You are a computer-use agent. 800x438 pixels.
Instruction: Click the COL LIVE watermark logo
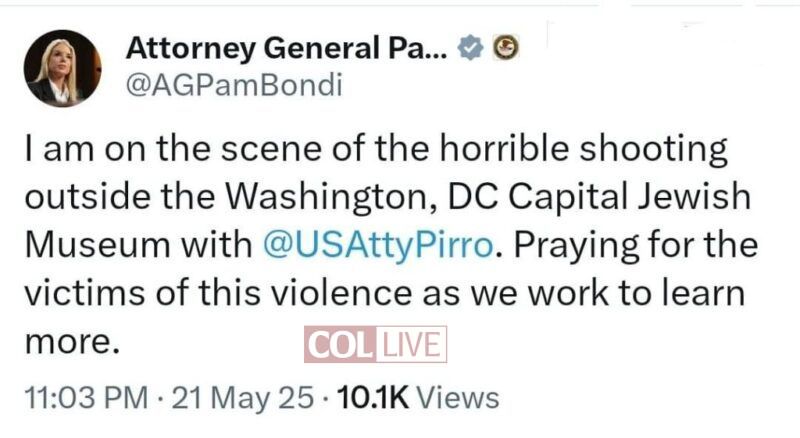point(375,345)
